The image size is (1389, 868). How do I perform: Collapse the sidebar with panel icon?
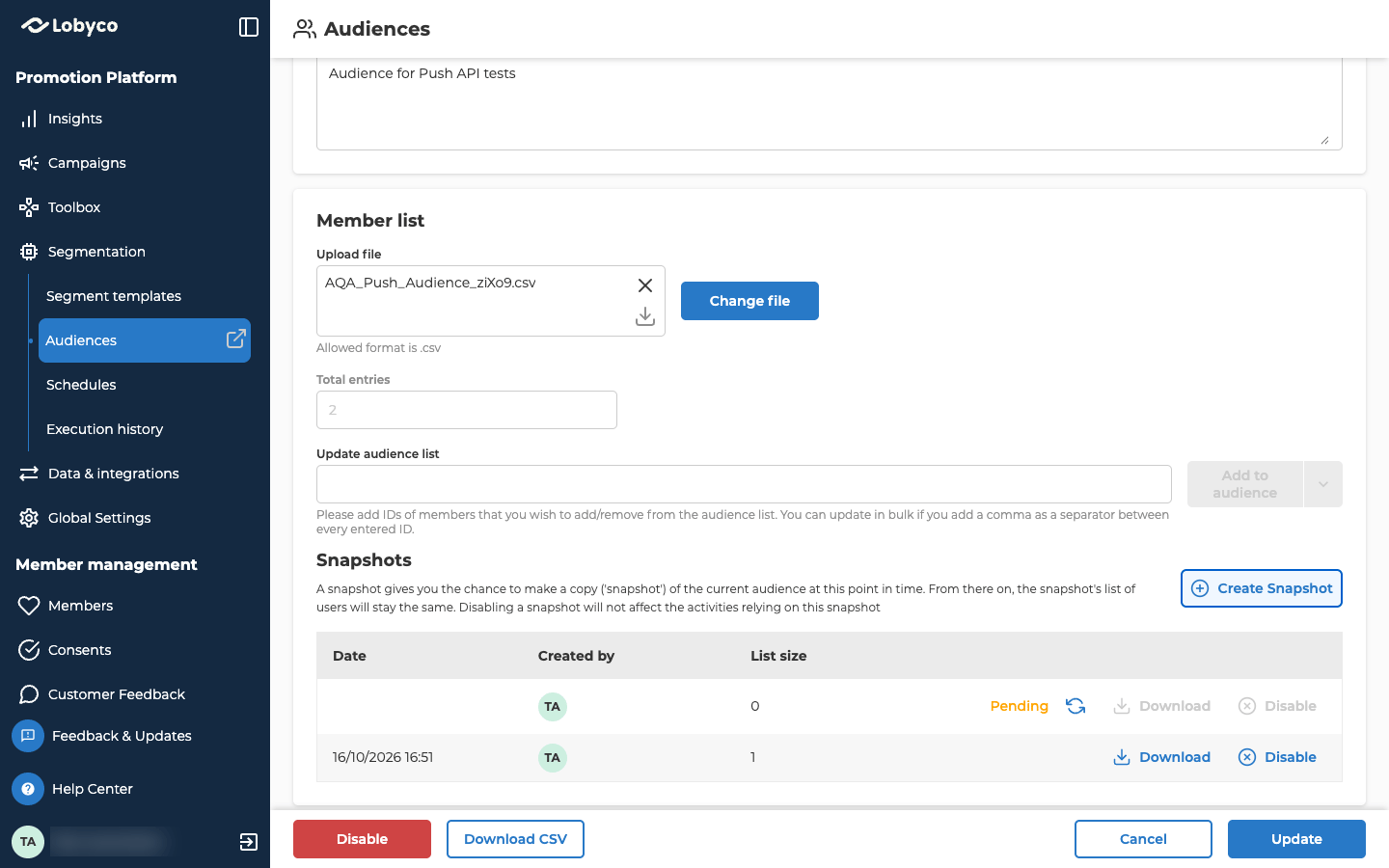(x=249, y=27)
